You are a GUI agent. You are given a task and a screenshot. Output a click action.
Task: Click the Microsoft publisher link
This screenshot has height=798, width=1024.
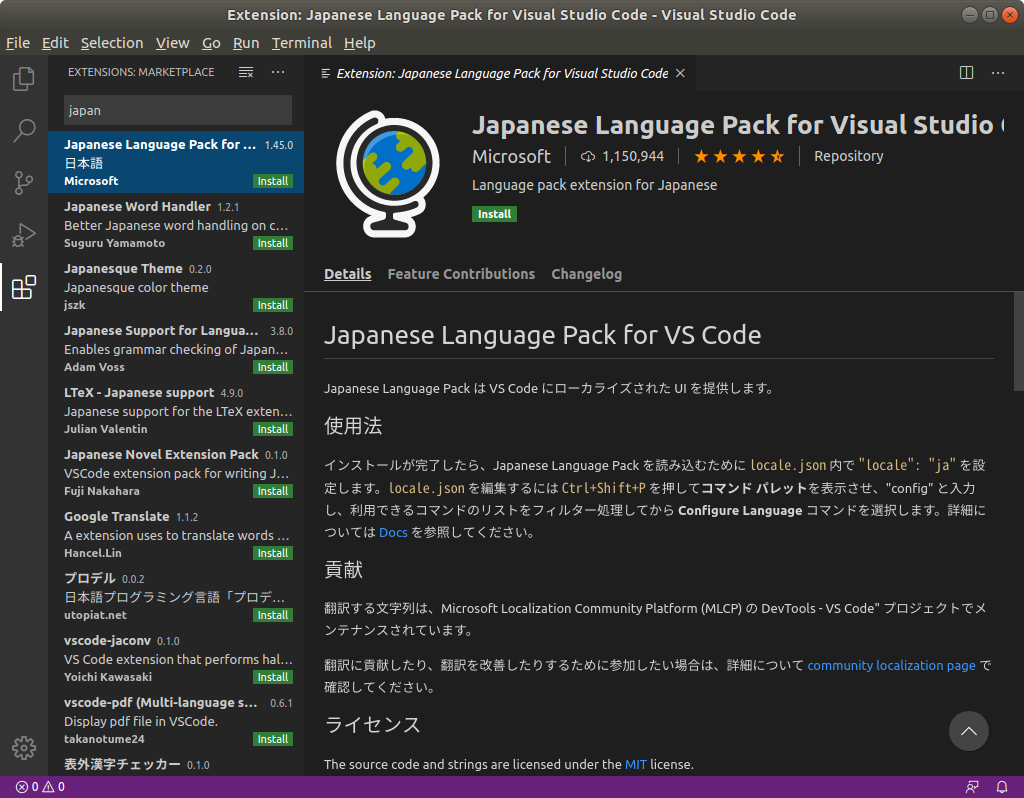point(511,157)
